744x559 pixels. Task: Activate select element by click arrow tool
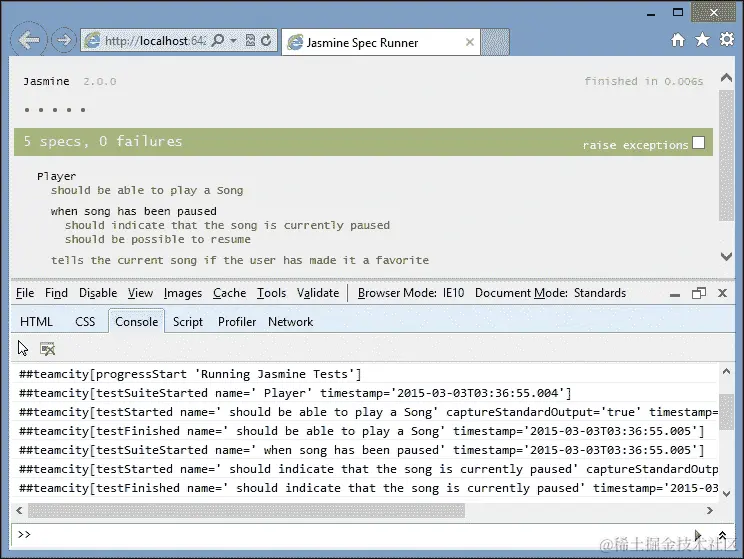point(23,349)
